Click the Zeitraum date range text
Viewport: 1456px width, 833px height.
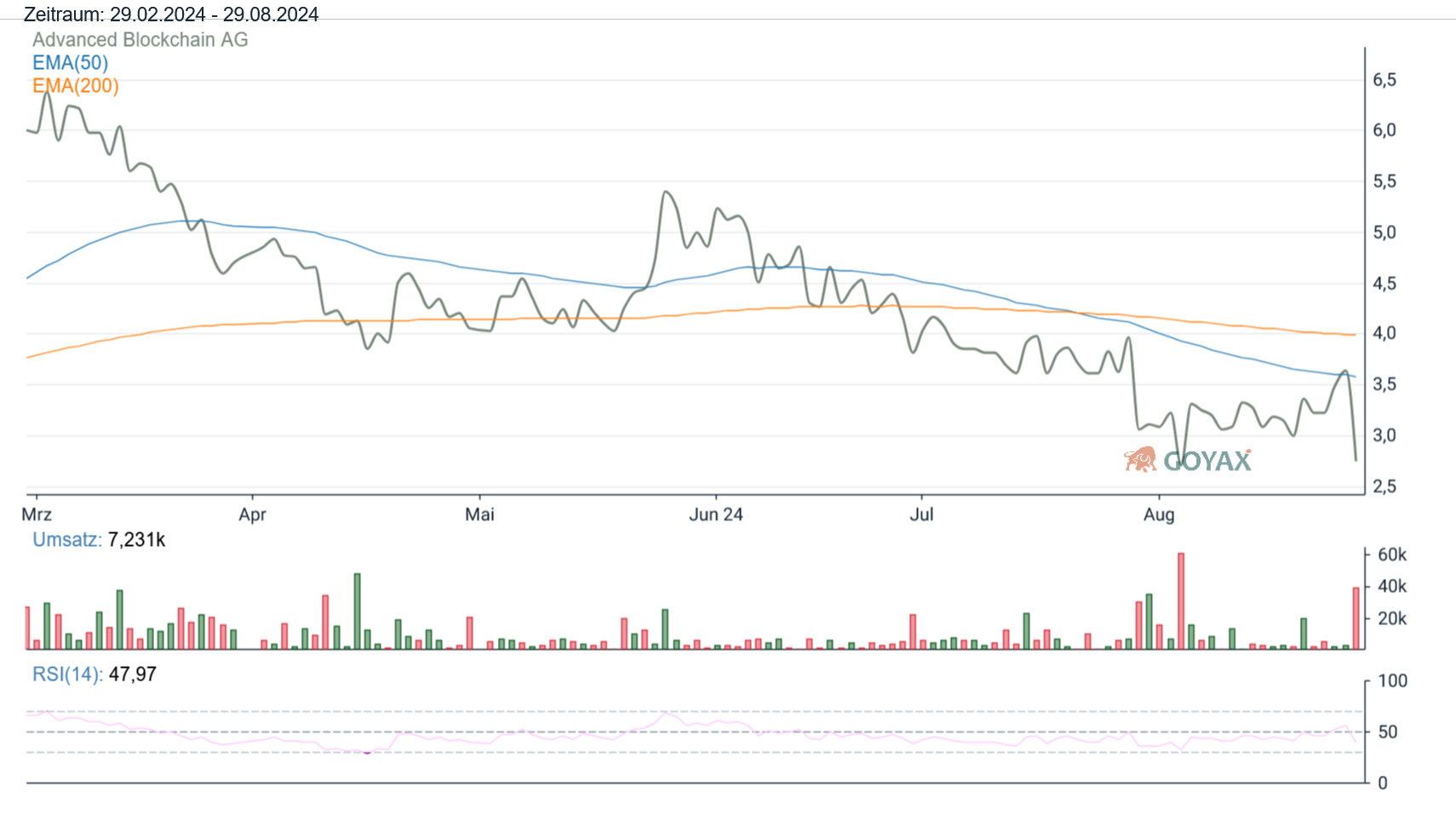click(171, 14)
